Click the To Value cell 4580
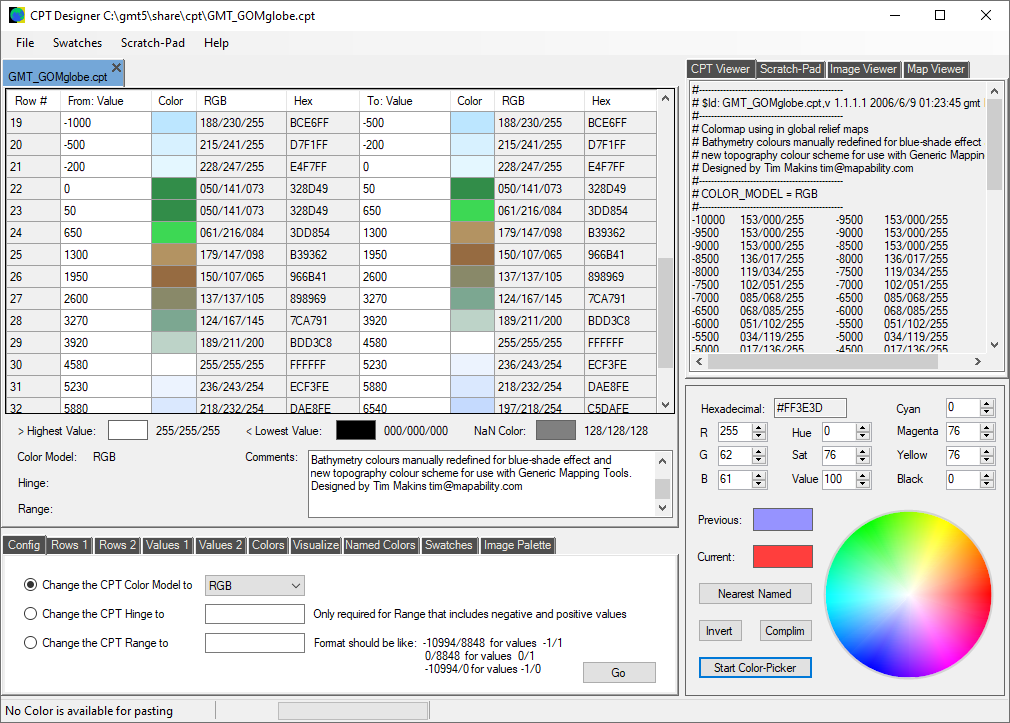Screen dimensions: 1010x723 (405, 343)
